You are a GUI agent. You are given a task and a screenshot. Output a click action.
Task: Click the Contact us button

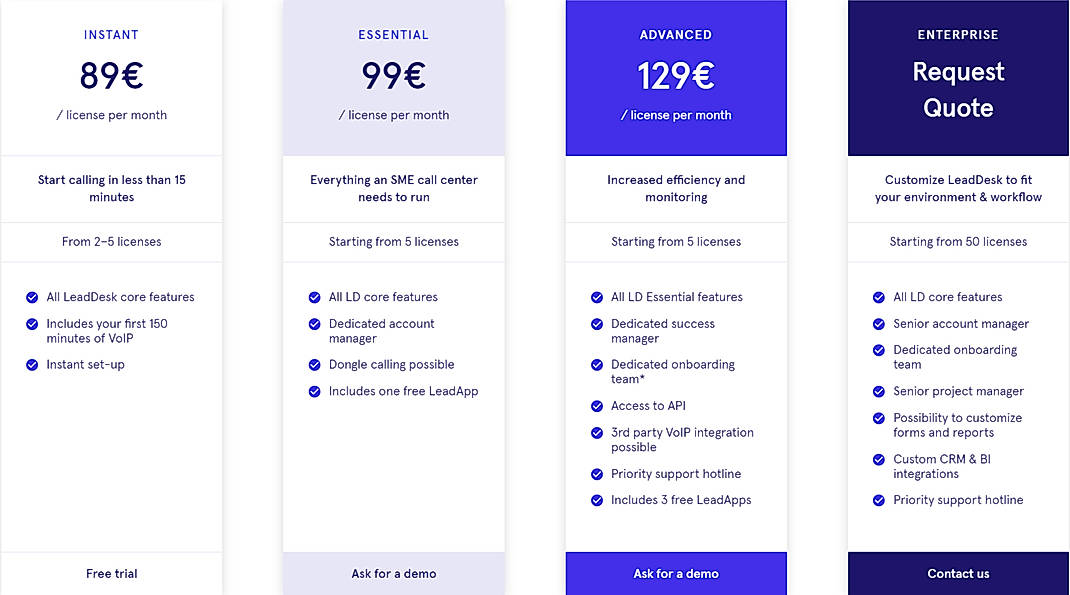[958, 574]
